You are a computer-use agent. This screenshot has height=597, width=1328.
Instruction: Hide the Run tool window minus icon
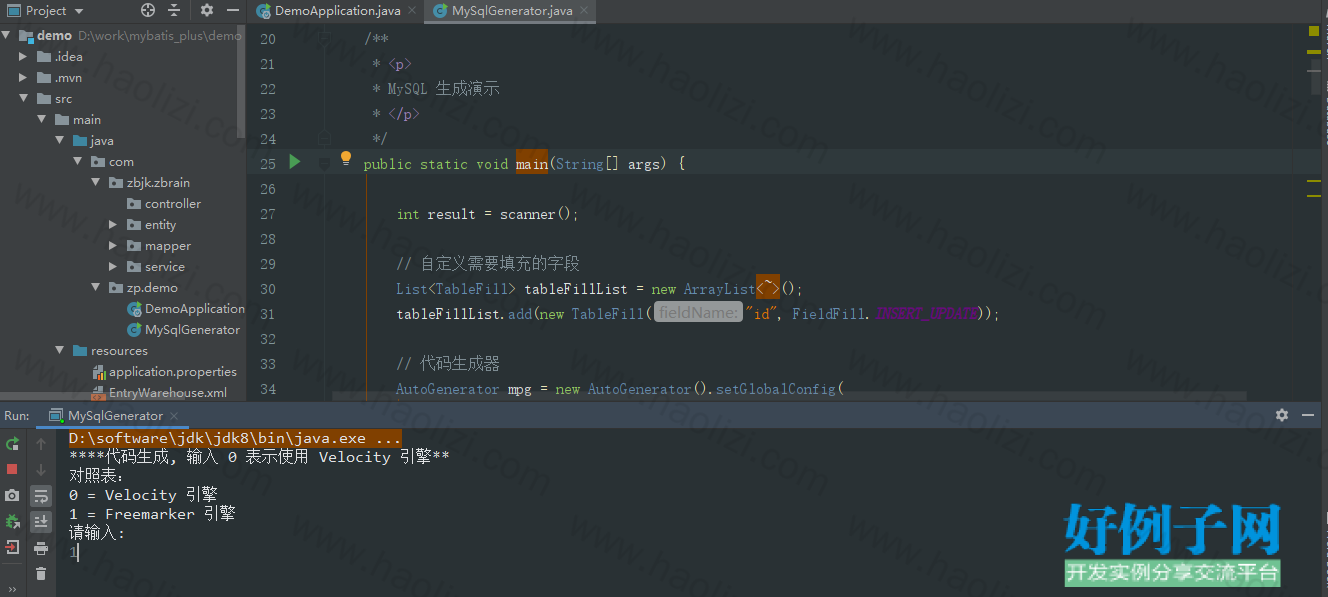click(x=1308, y=415)
